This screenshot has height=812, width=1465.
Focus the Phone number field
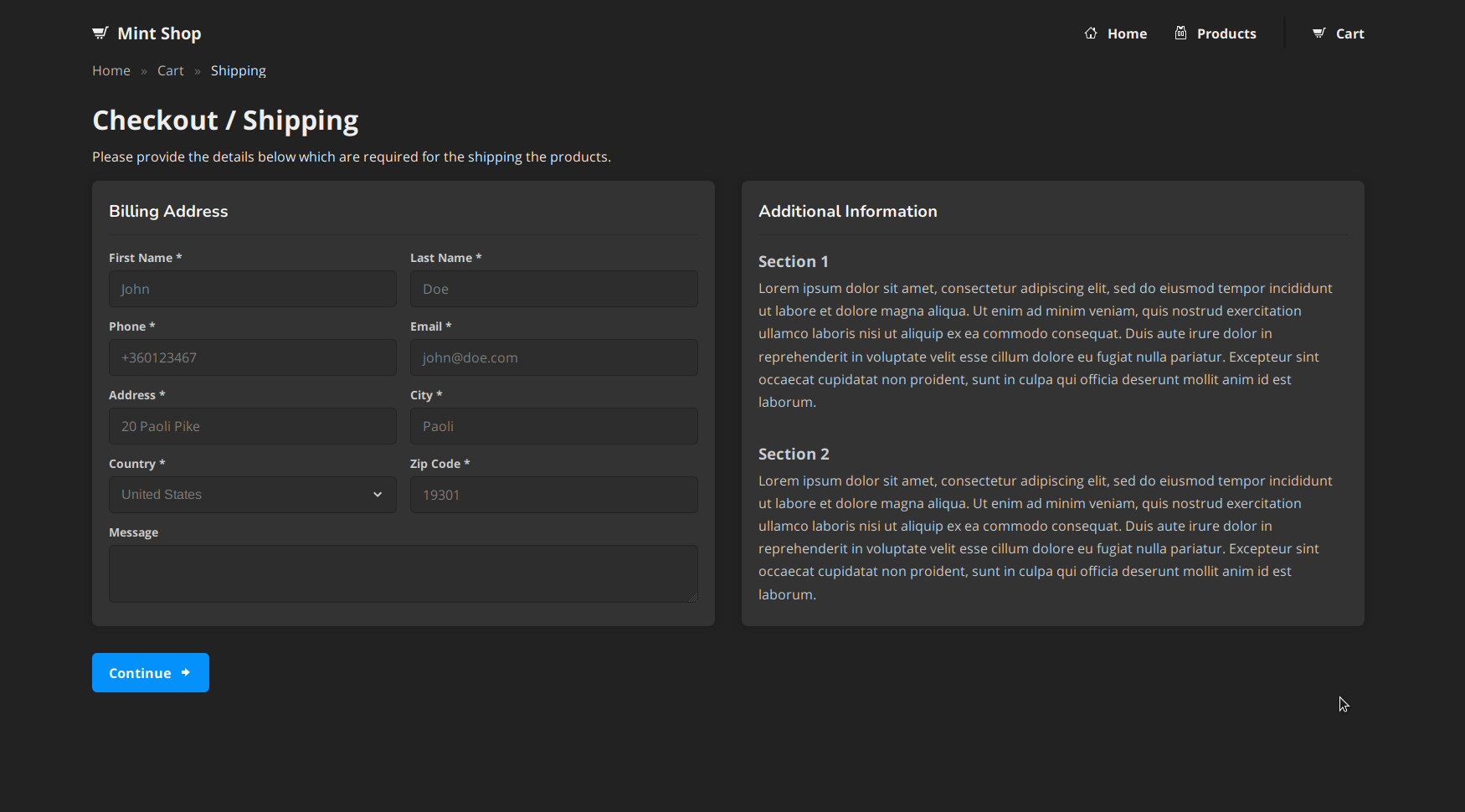[252, 357]
